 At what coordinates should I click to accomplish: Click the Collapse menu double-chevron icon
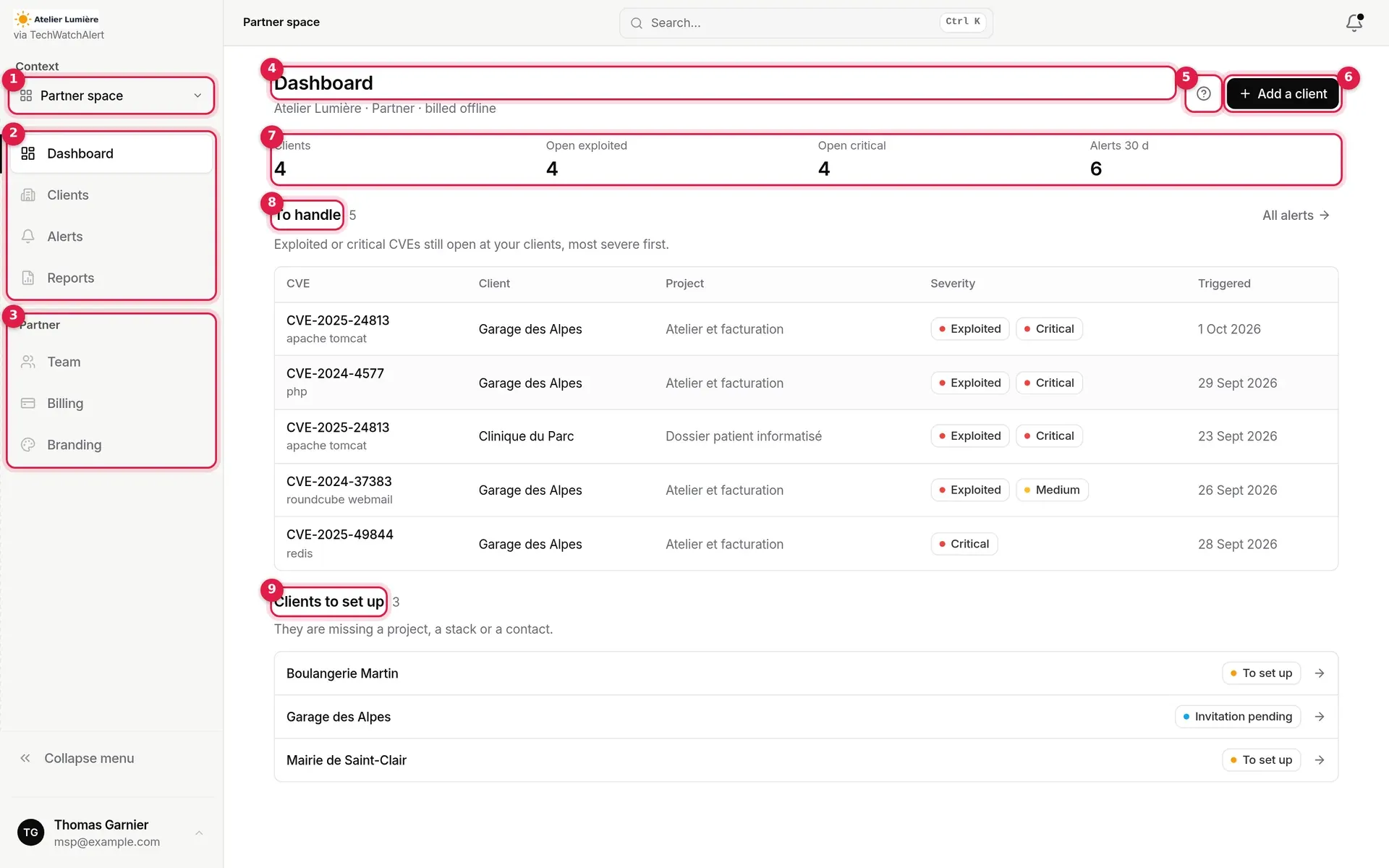point(25,758)
